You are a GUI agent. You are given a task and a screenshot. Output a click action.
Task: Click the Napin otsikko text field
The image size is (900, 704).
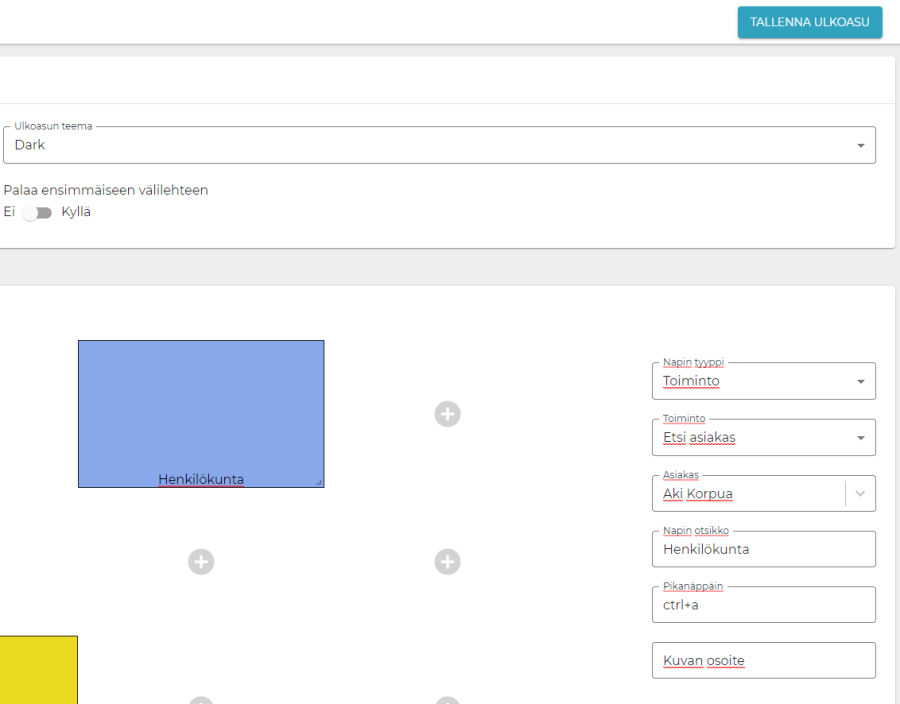click(x=763, y=549)
